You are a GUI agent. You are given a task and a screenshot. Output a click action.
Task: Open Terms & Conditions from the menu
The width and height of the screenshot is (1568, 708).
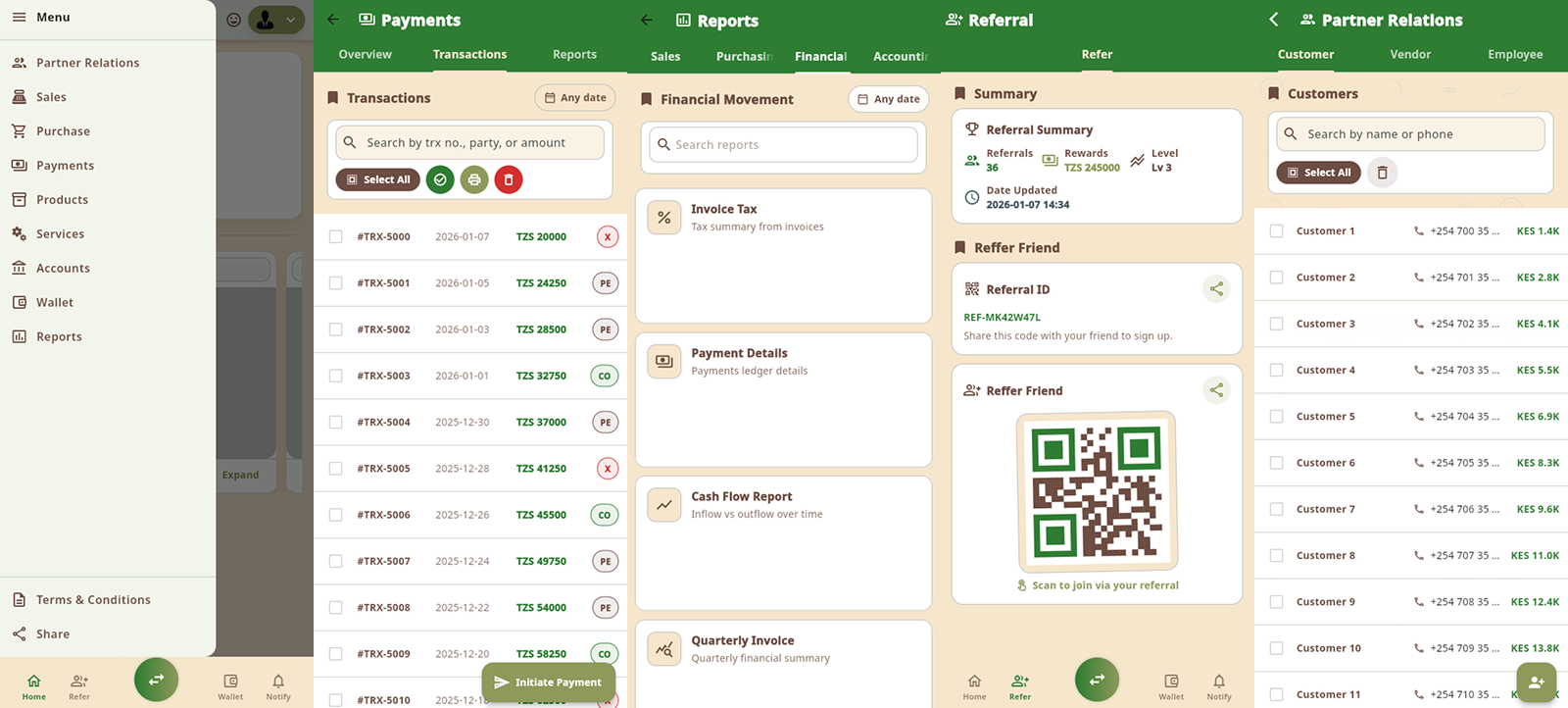[93, 600]
